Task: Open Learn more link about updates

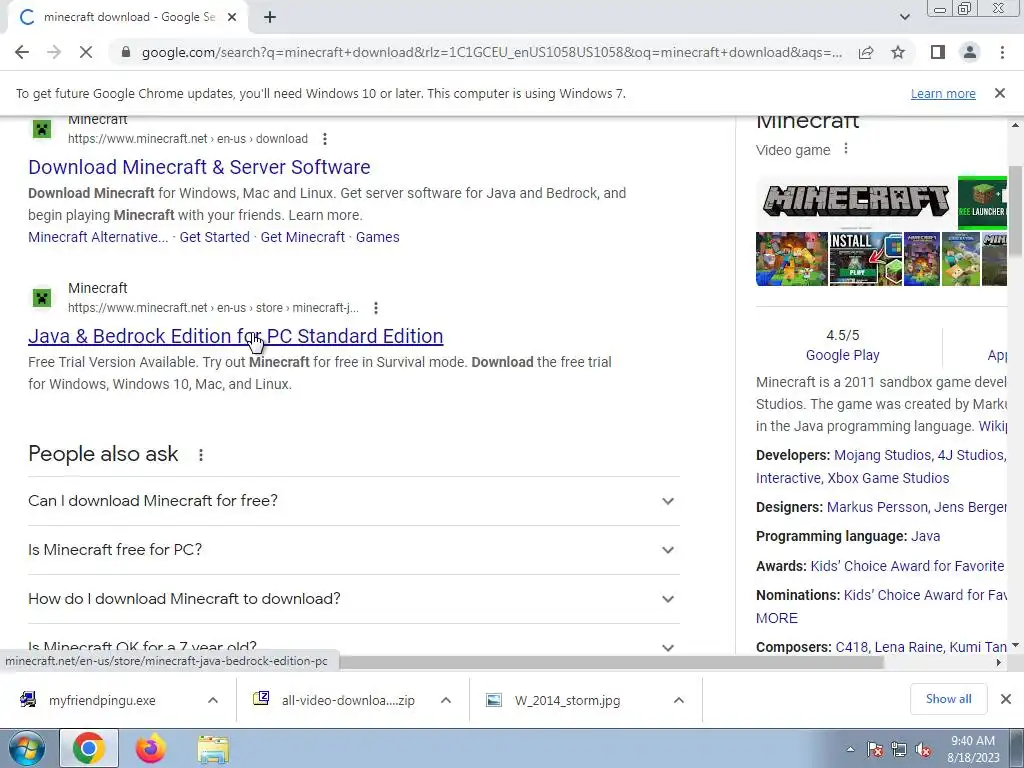Action: [x=943, y=93]
